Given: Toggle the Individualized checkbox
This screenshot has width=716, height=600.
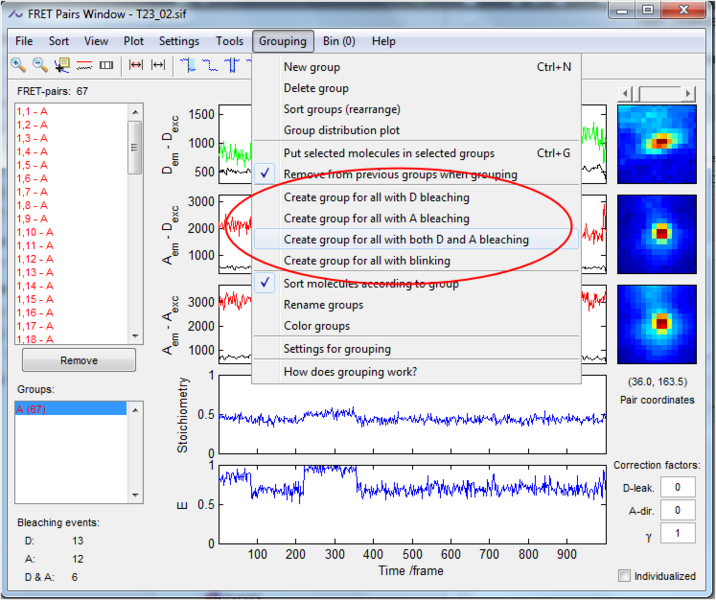Looking at the screenshot, I should click(x=625, y=576).
